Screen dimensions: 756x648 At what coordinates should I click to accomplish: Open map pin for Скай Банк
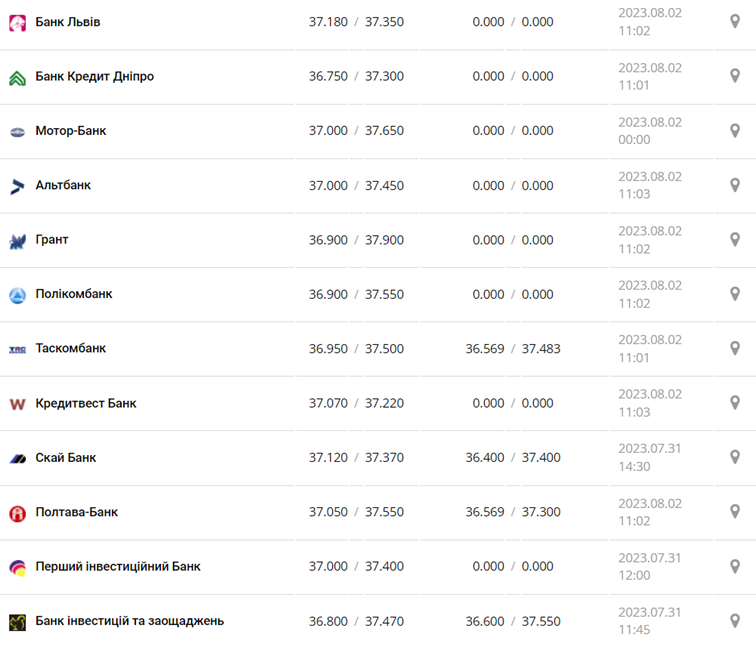[x=734, y=457]
